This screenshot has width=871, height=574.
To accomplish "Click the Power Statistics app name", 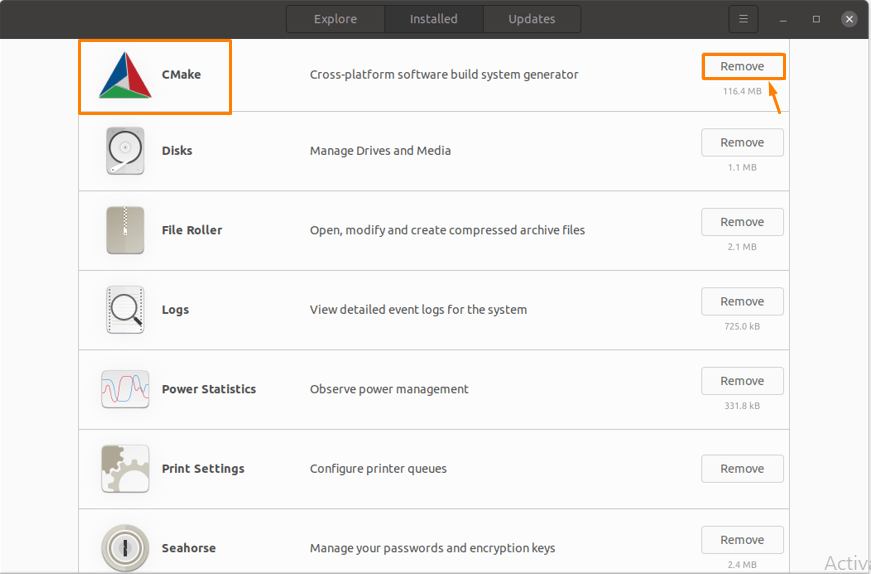I will (209, 389).
